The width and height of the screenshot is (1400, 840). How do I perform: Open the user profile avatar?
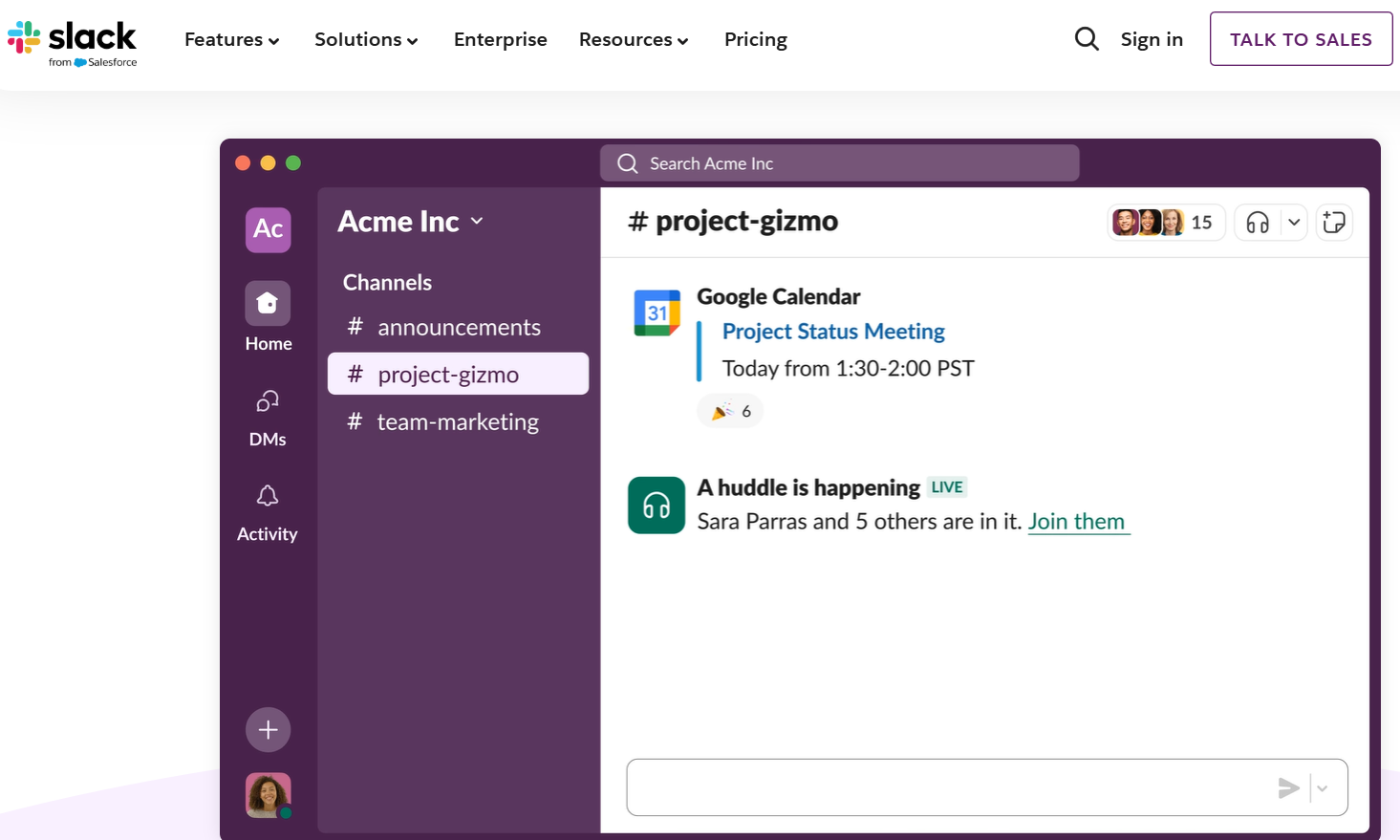[269, 795]
